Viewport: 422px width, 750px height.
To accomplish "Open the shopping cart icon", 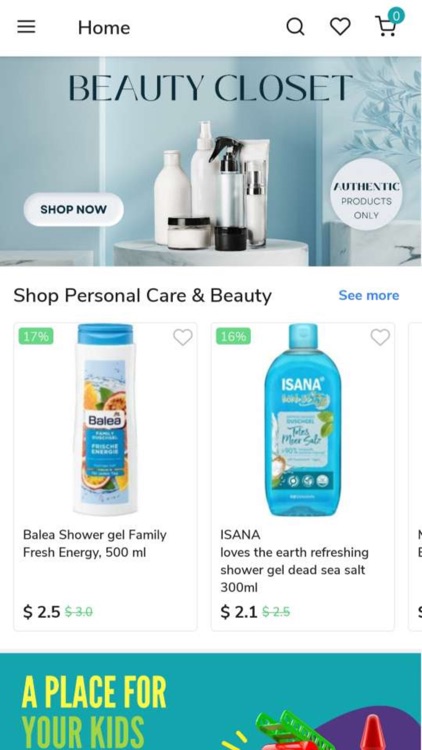I will (x=386, y=27).
